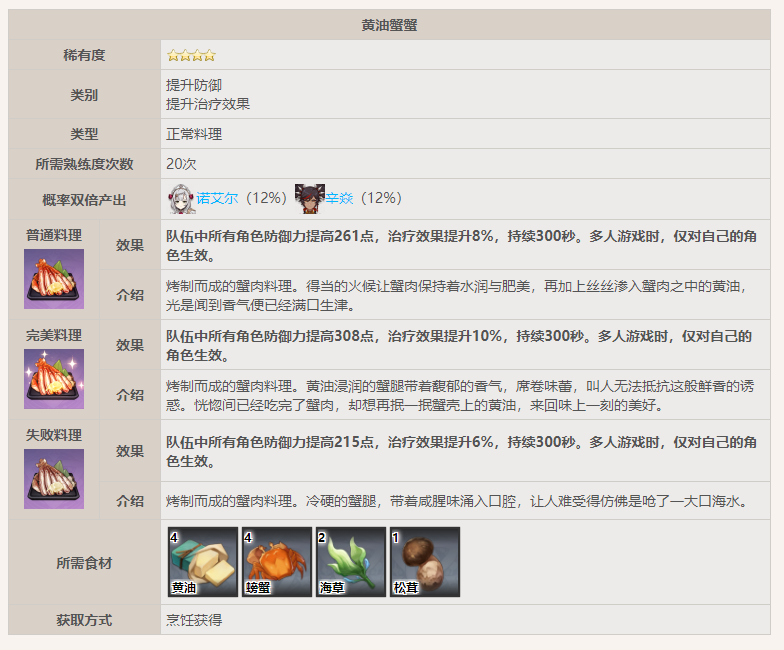Click the 所需食材 row header

(x=84, y=563)
